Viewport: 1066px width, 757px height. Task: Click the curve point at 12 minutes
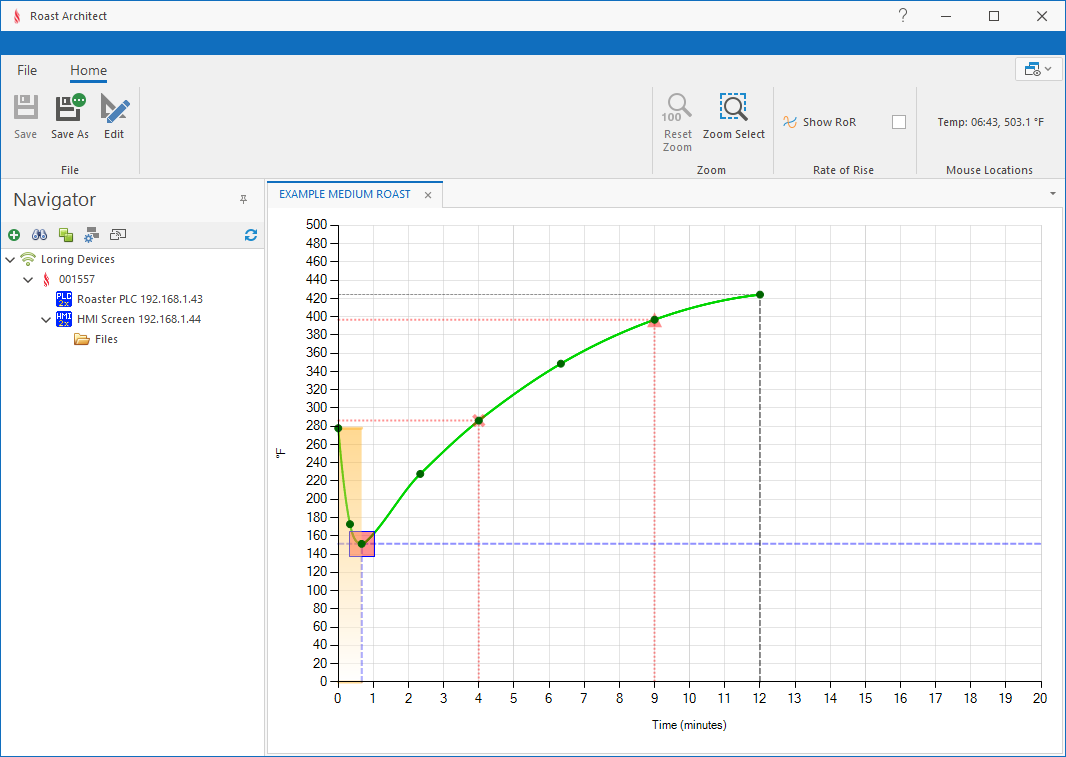(x=760, y=294)
